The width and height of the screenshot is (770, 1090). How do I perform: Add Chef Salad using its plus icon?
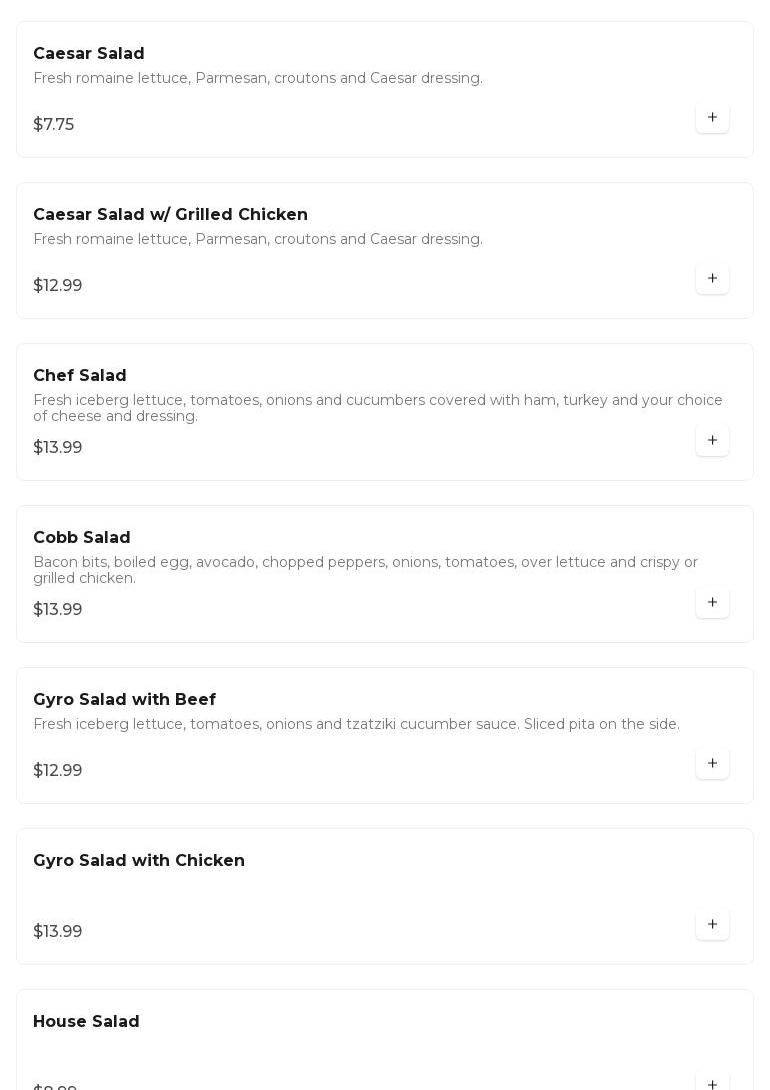pyautogui.click(x=712, y=441)
